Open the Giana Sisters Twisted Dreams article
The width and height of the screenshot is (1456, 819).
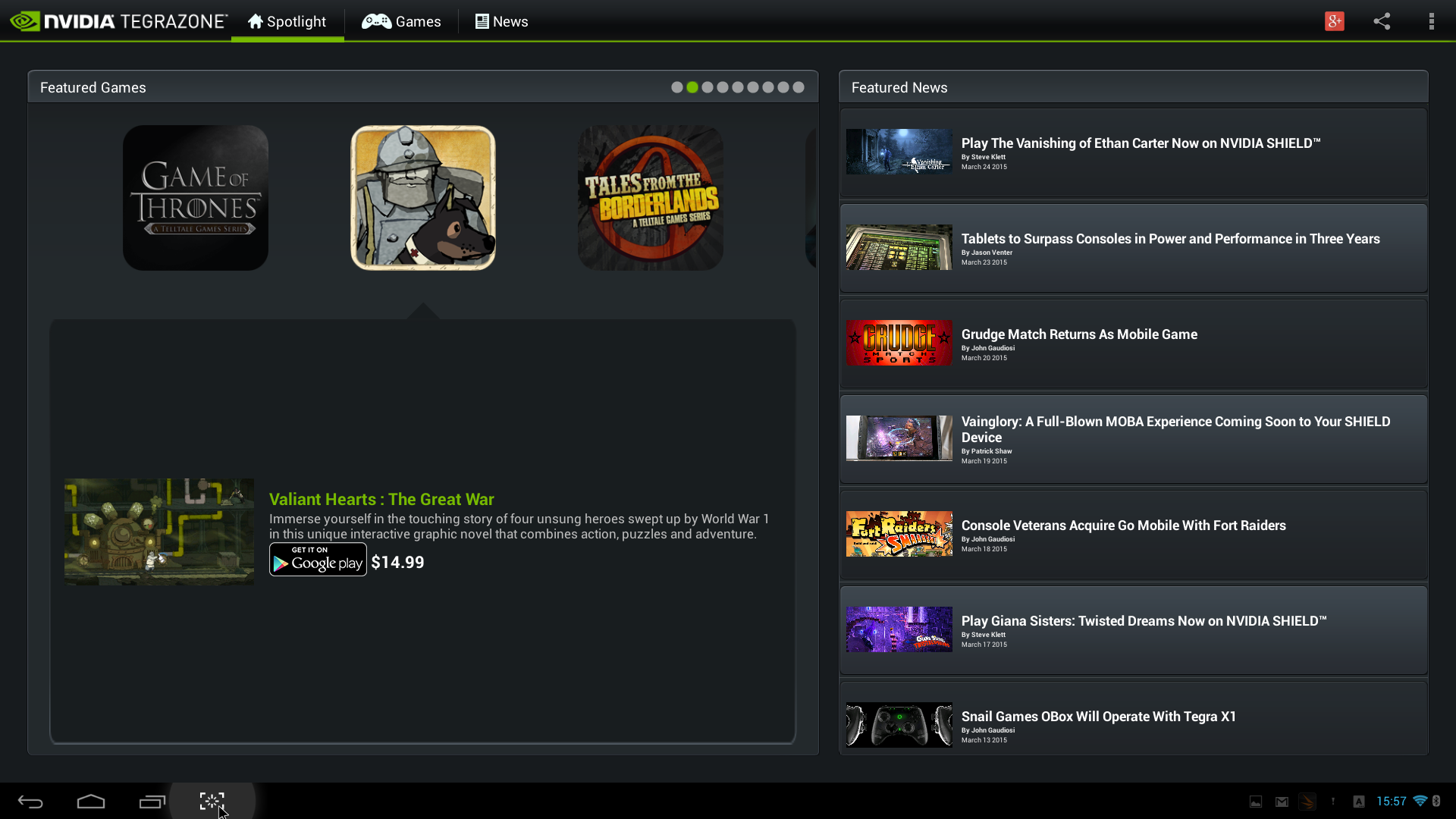coord(1134,630)
